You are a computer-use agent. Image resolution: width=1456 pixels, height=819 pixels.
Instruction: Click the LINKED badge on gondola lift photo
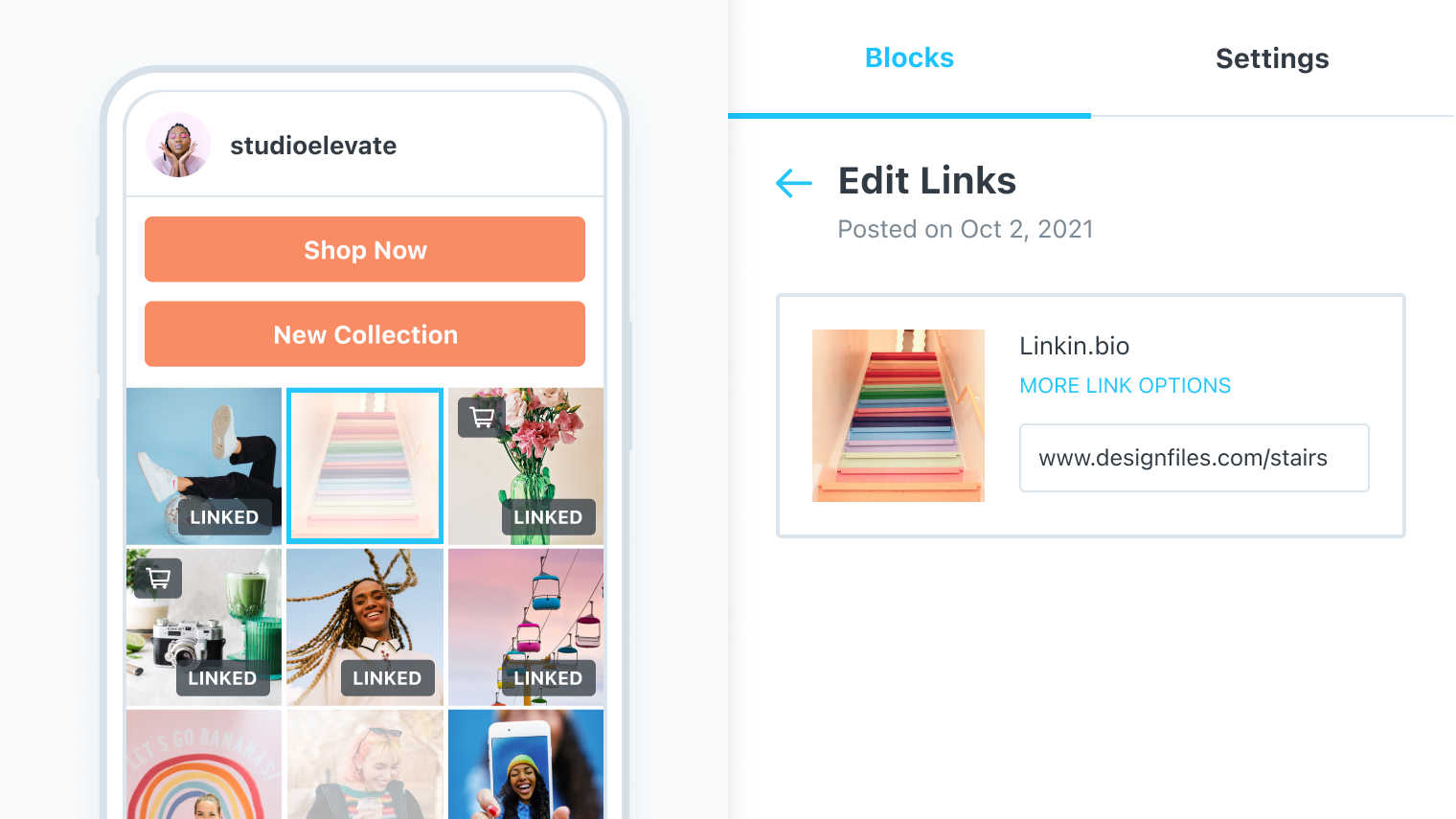[x=548, y=678]
